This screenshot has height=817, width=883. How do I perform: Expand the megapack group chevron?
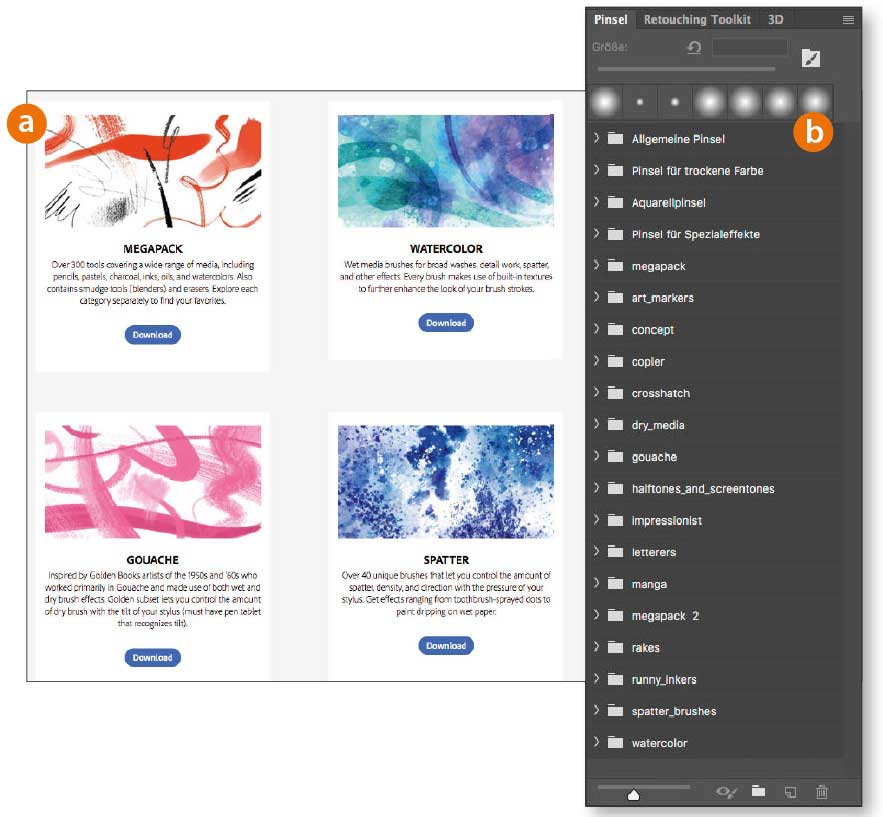596,265
